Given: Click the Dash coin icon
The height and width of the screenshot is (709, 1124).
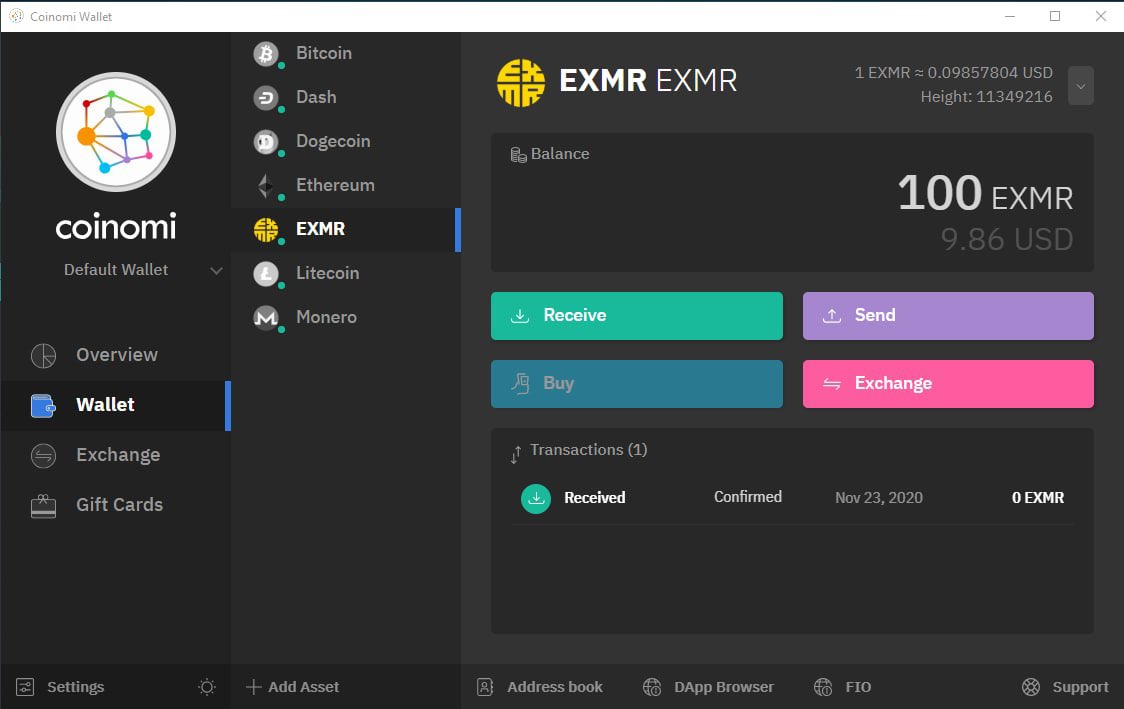Looking at the screenshot, I should 266,97.
